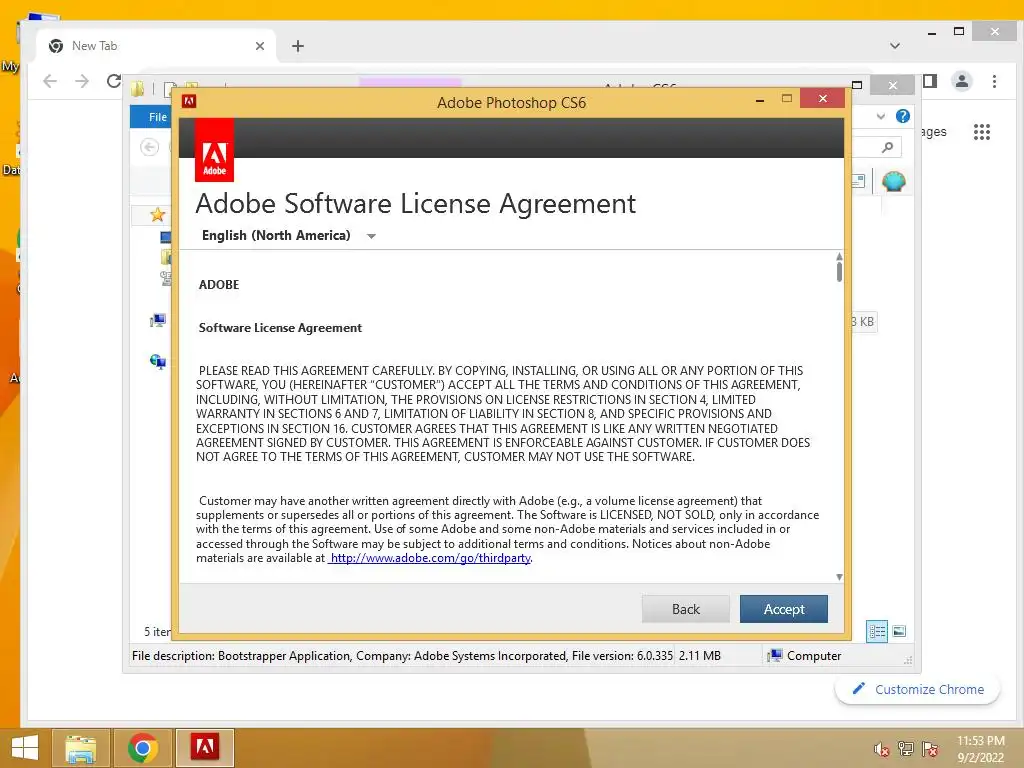
Task: Click Chrome's back navigation arrow
Action: [50, 81]
